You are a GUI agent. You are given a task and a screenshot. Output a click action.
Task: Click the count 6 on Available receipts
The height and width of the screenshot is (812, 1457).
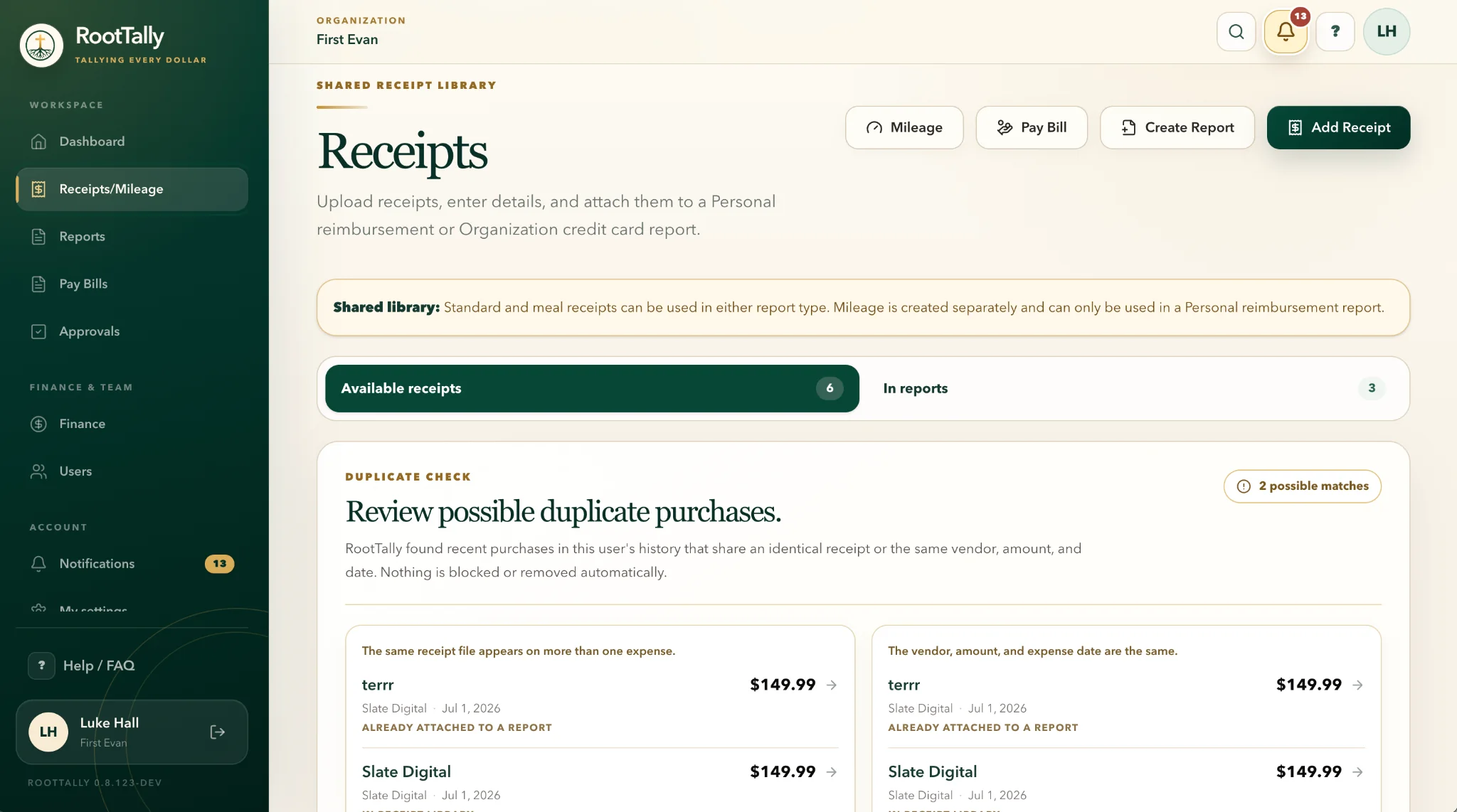830,389
